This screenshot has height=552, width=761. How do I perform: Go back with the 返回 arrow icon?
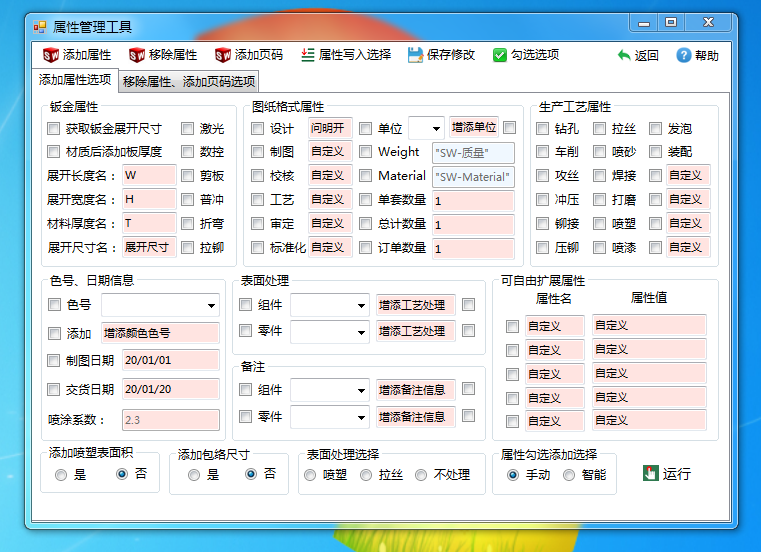click(624, 55)
